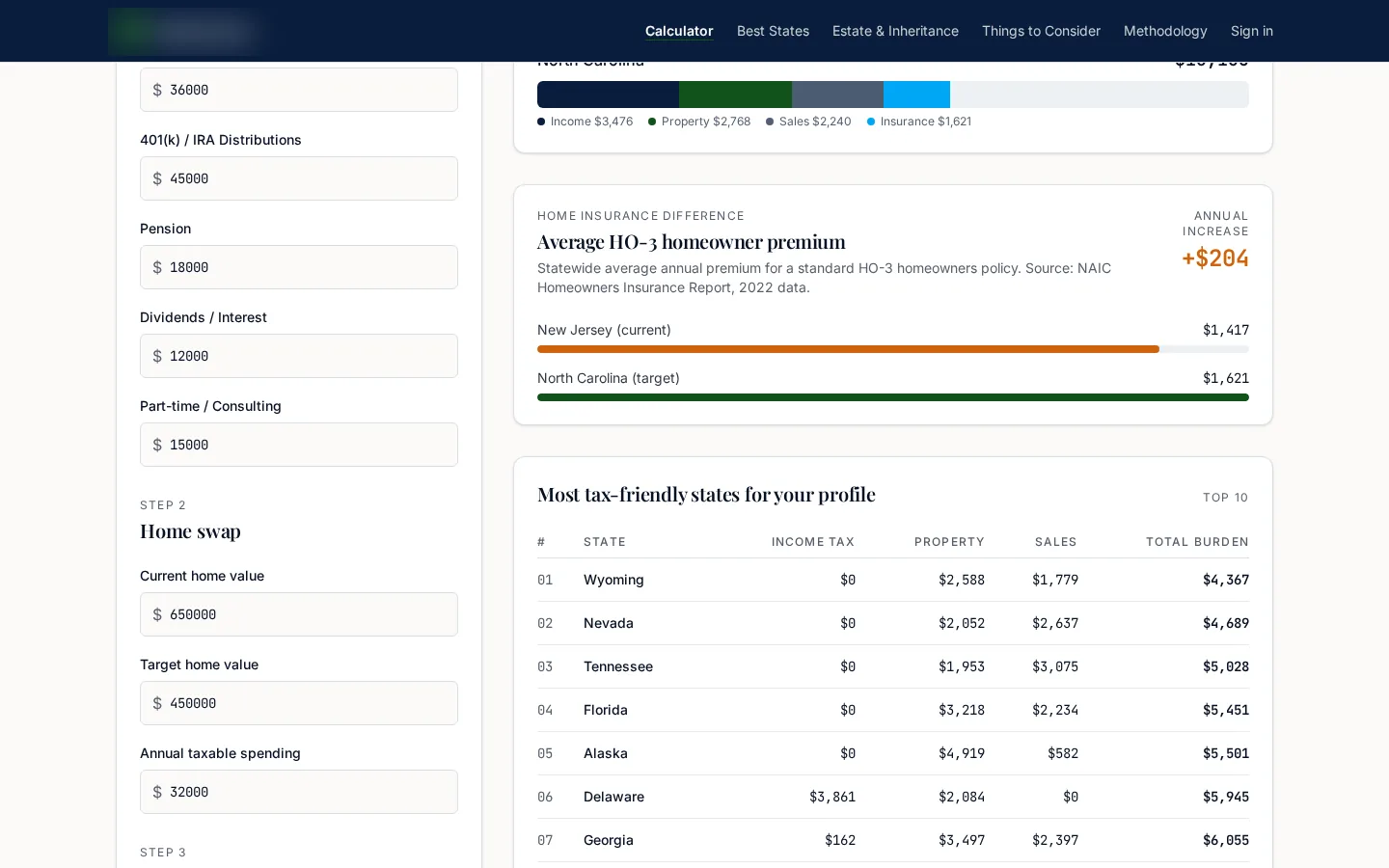The height and width of the screenshot is (868, 1389).
Task: Click the Sign in link
Action: click(1251, 31)
